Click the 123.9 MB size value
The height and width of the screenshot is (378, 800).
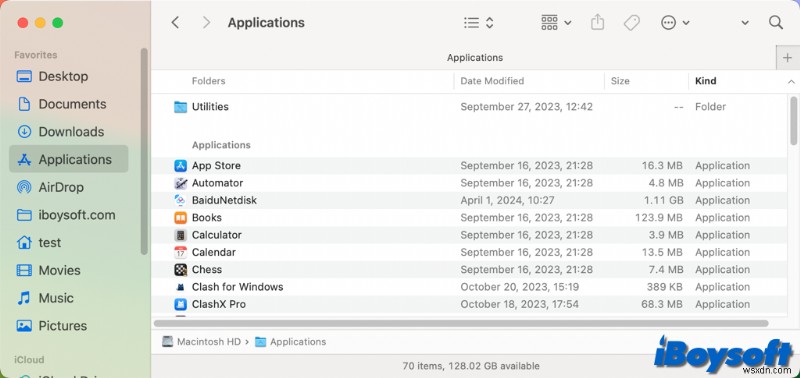[659, 217]
